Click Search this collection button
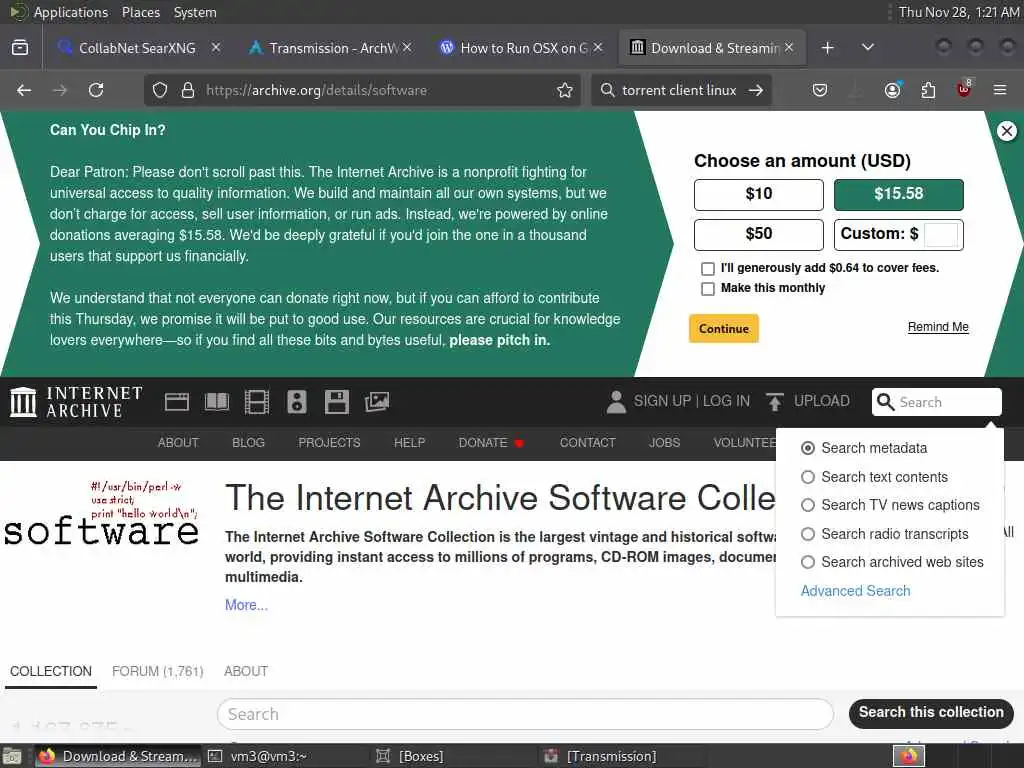This screenshot has width=1024, height=768. tap(931, 712)
